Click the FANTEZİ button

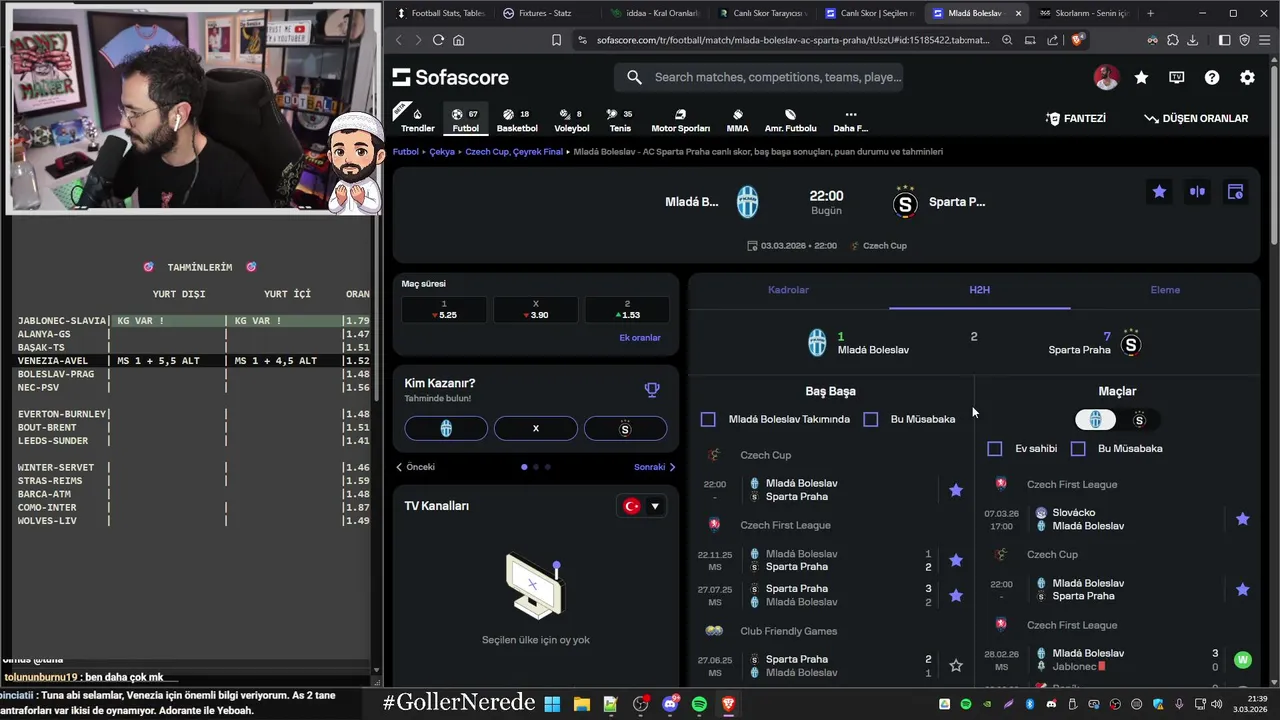1076,118
